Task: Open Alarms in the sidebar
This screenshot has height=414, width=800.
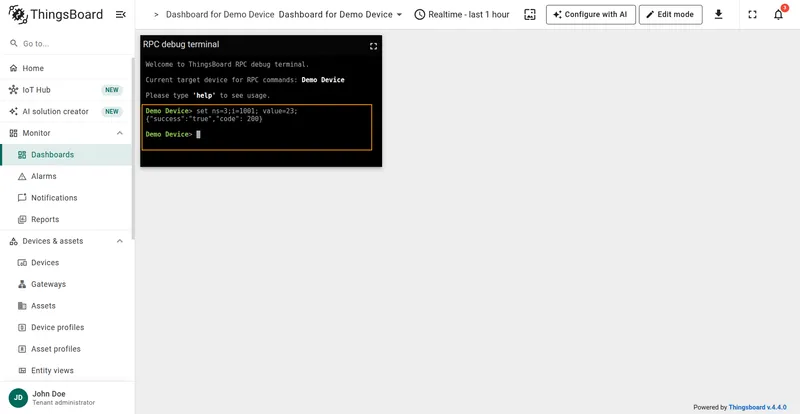Action: [67, 176]
